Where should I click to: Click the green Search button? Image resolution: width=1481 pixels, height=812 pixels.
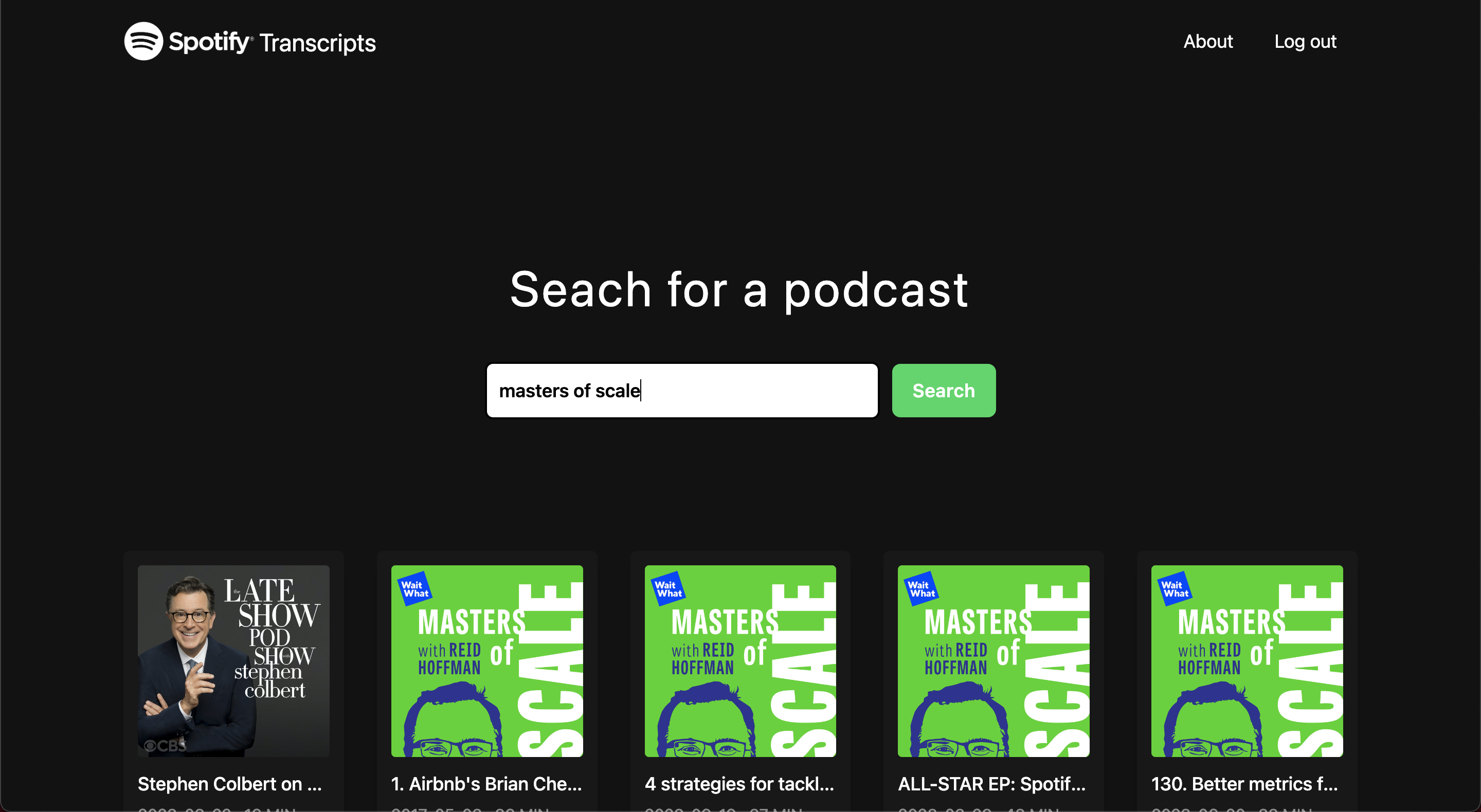click(943, 390)
